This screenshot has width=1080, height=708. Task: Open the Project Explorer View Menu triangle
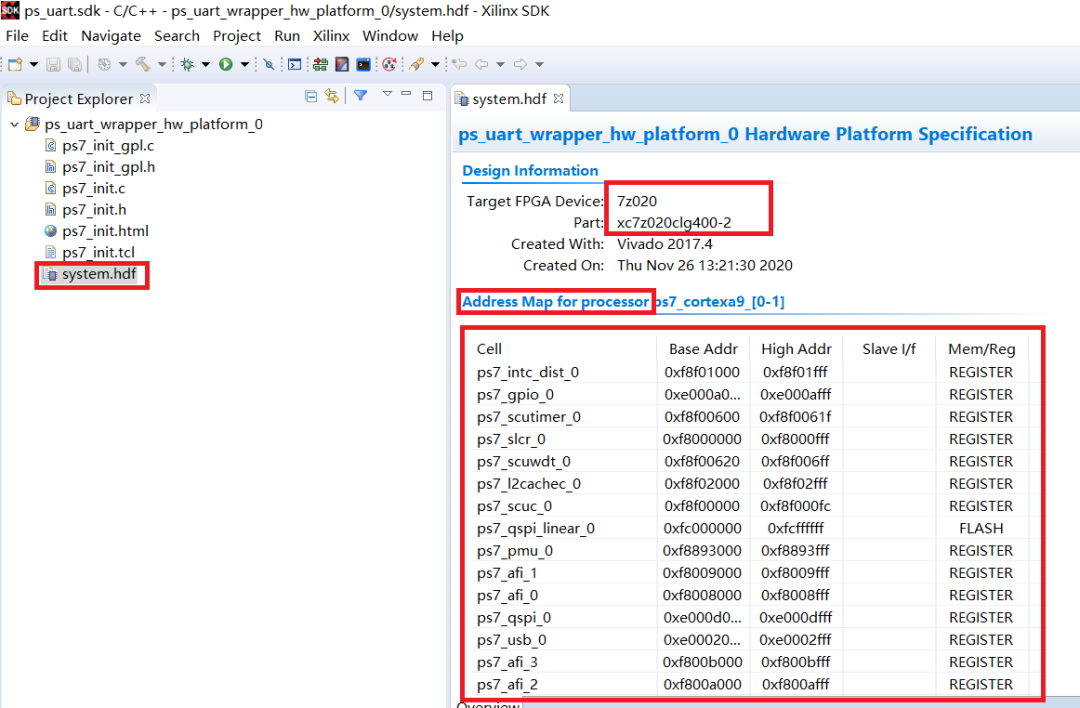pyautogui.click(x=385, y=95)
